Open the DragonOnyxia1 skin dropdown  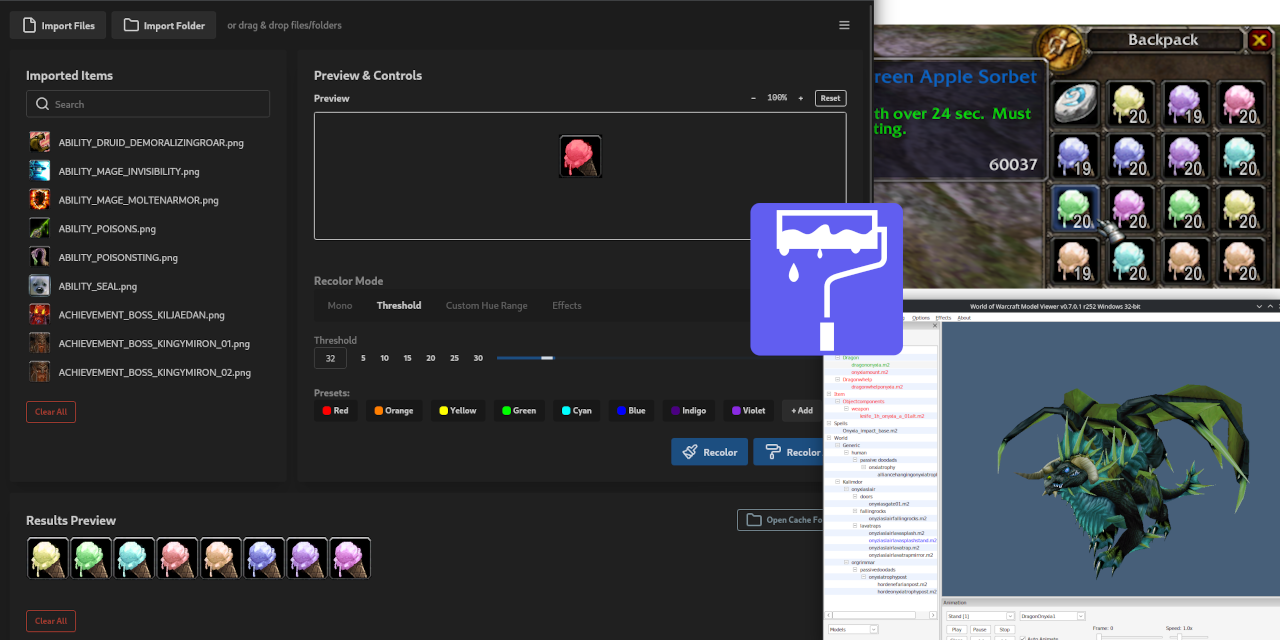coord(1051,616)
